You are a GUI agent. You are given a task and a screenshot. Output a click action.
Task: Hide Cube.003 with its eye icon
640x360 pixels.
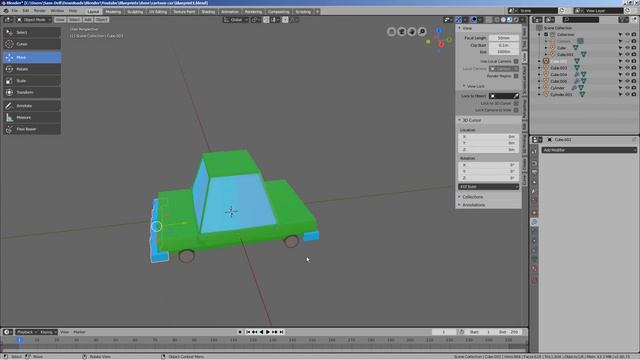pyautogui.click(x=627, y=68)
